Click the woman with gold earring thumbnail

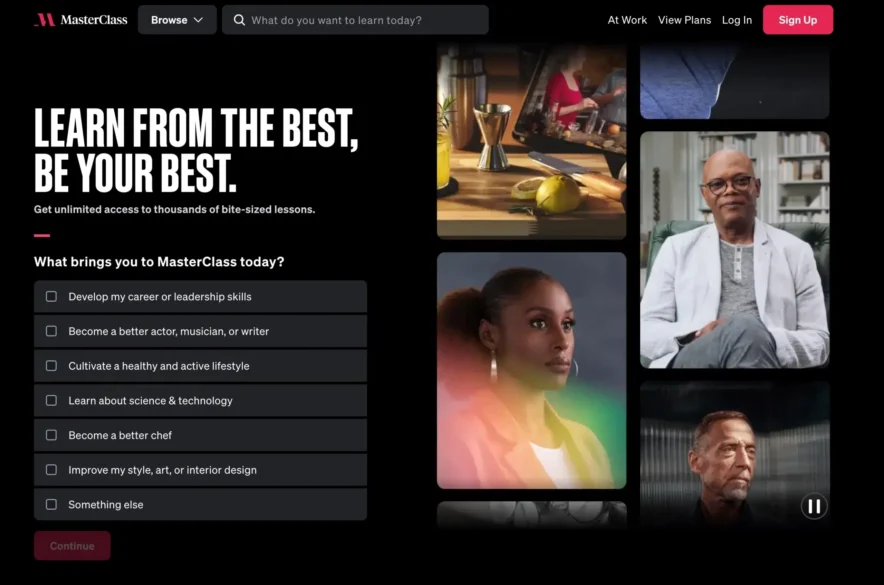click(x=531, y=370)
